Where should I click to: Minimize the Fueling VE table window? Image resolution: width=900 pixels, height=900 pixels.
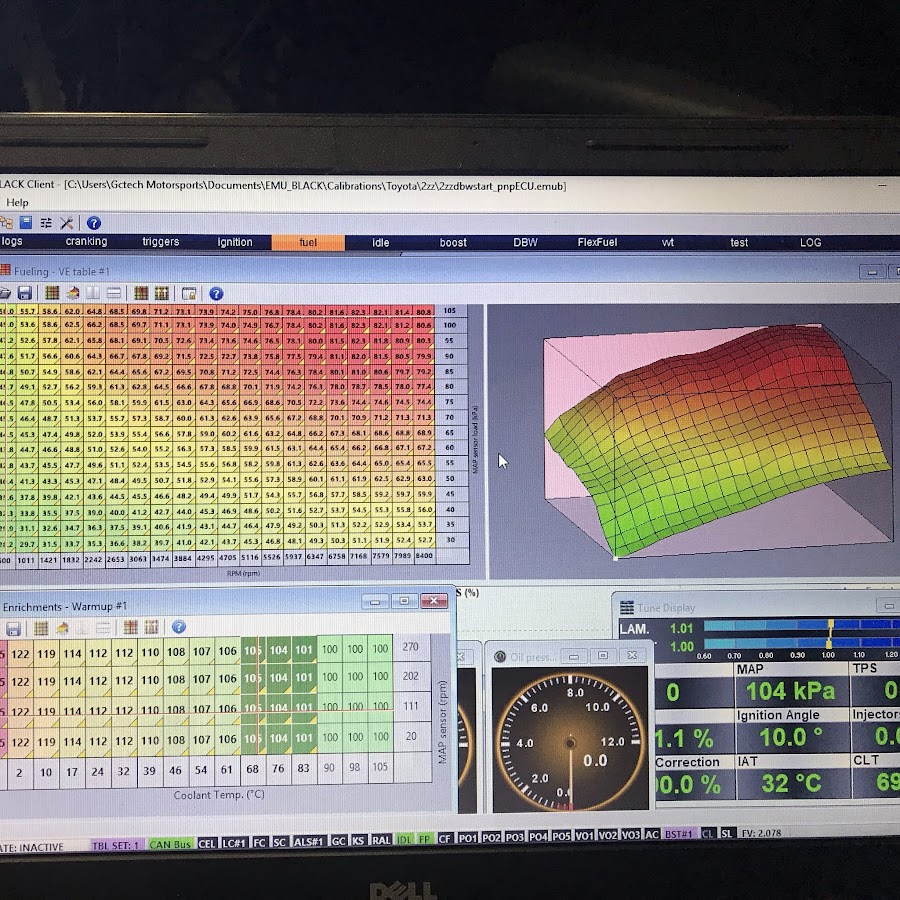coord(872,271)
